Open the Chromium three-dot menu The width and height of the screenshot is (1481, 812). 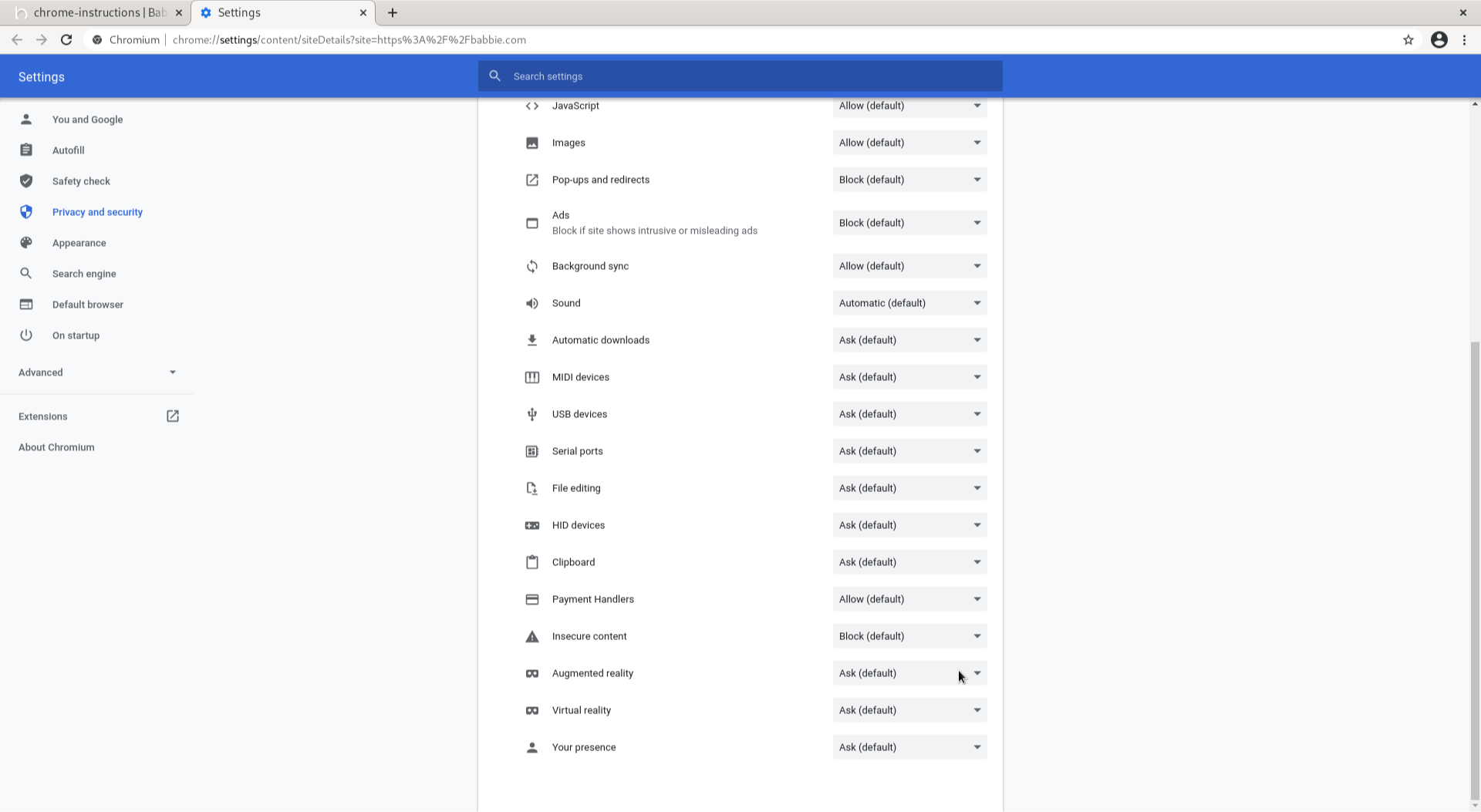click(1464, 40)
